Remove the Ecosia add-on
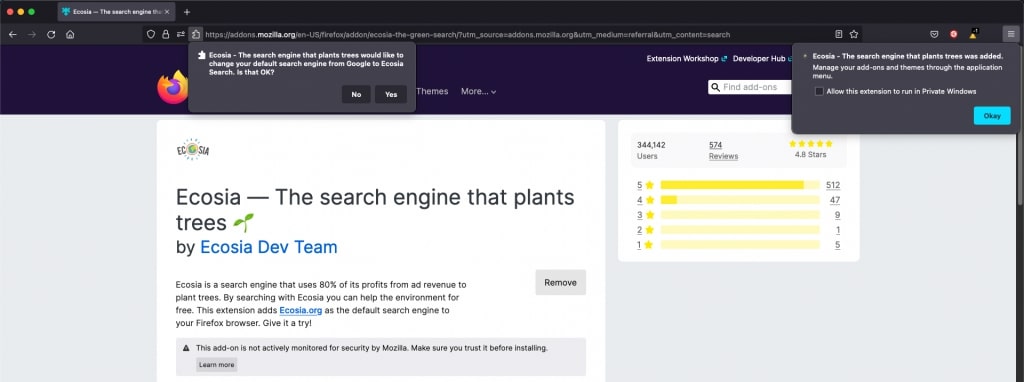This screenshot has height=382, width=1024. point(560,283)
